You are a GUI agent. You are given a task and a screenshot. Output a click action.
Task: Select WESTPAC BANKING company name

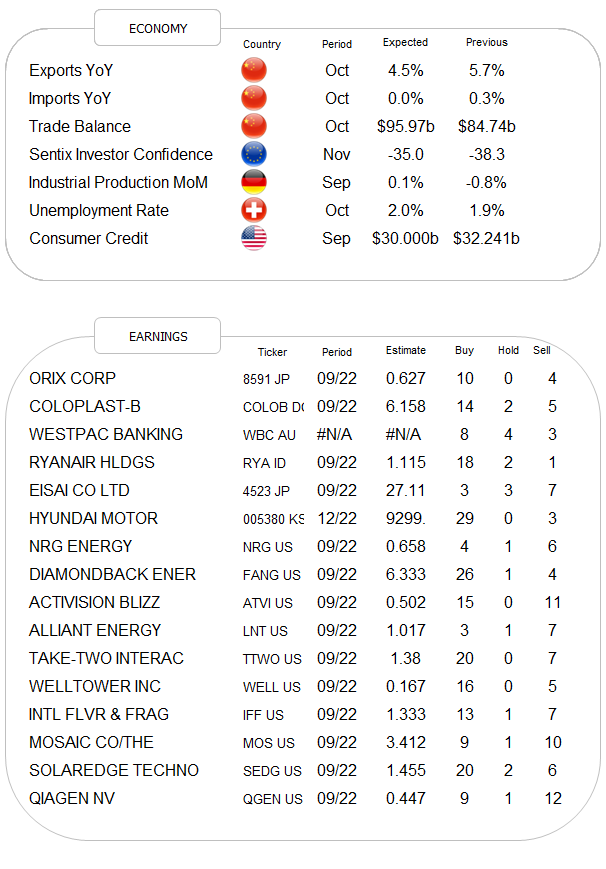106,434
